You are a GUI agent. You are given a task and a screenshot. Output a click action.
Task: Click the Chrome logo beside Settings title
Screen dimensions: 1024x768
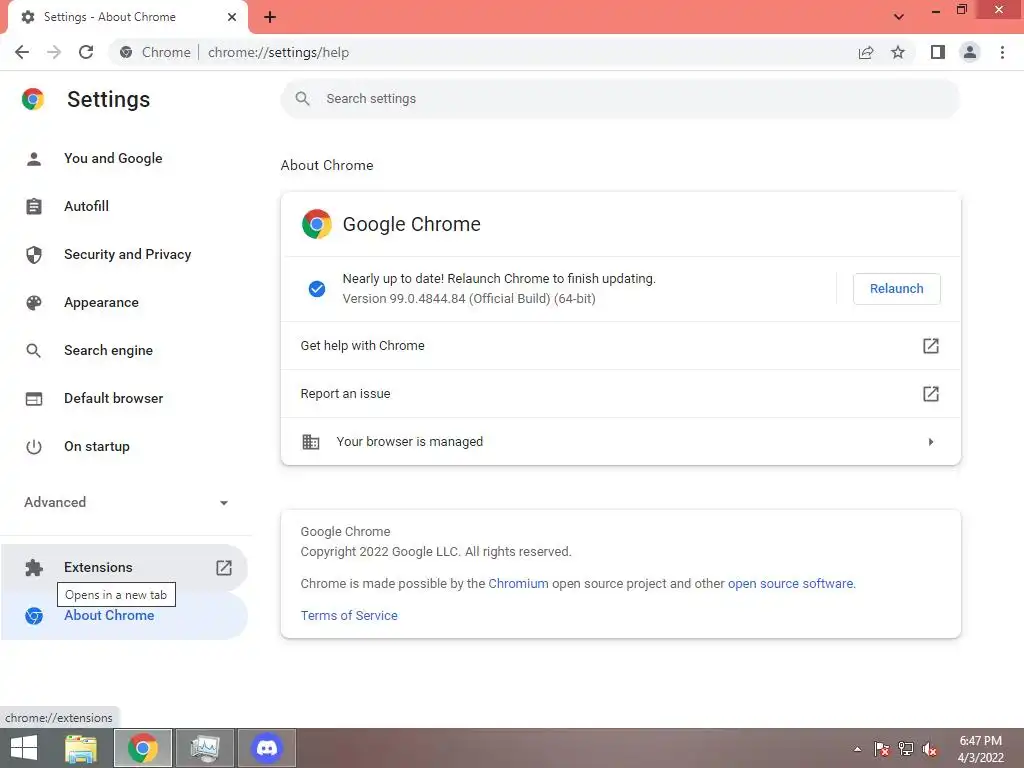(x=33, y=99)
